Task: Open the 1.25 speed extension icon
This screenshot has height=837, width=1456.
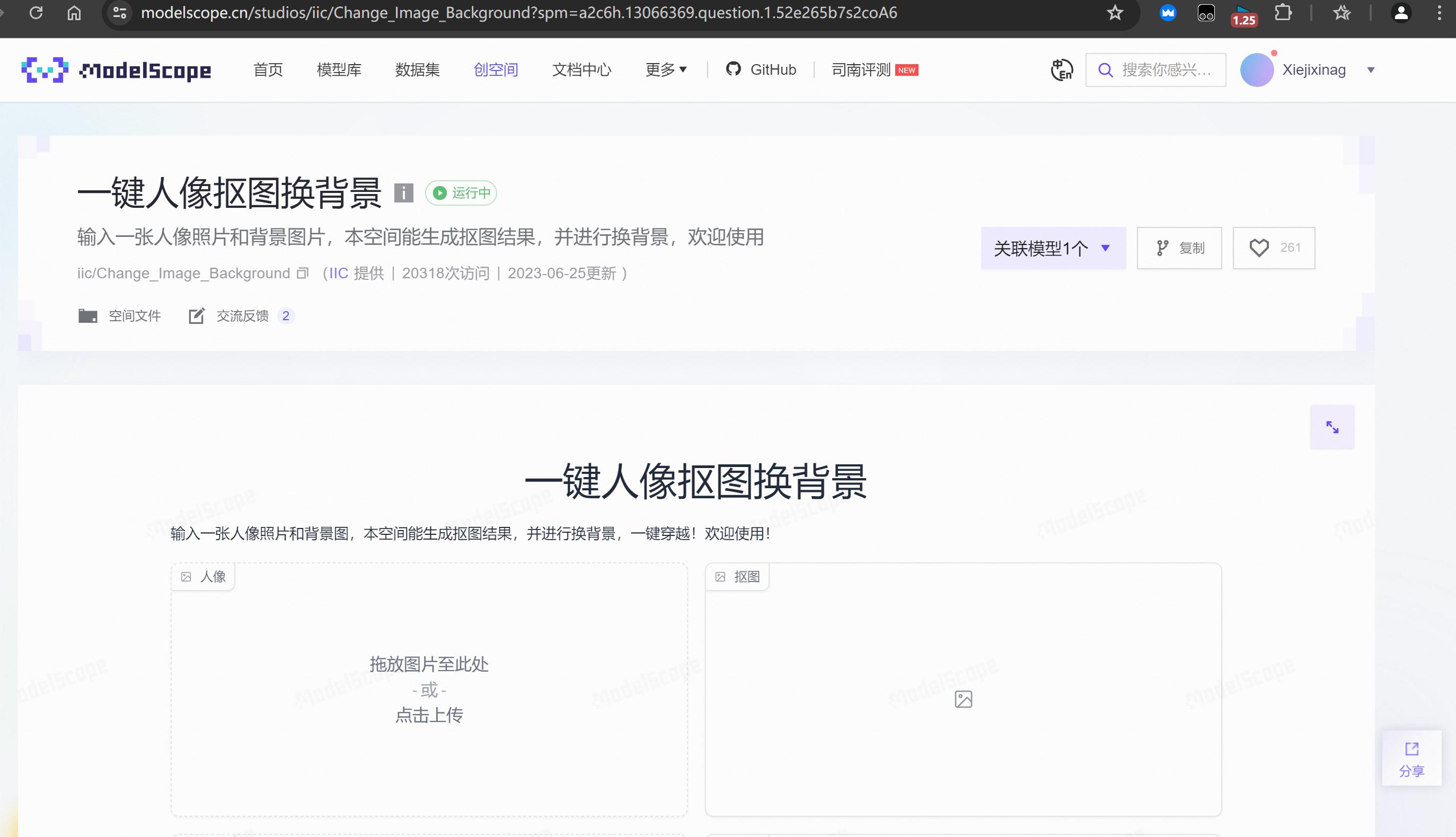Action: pos(1244,15)
